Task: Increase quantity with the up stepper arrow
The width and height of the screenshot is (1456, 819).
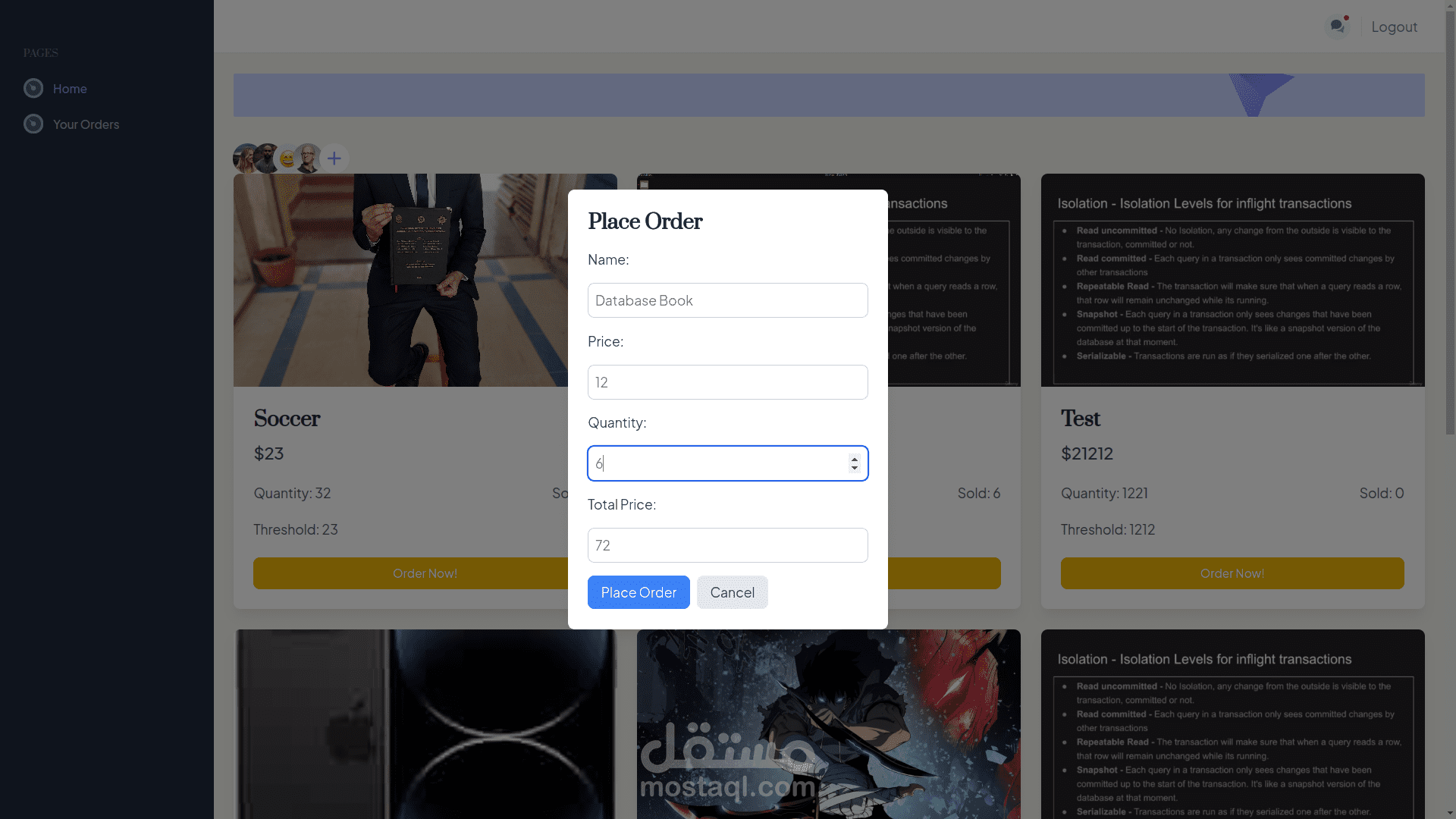Action: click(x=855, y=459)
